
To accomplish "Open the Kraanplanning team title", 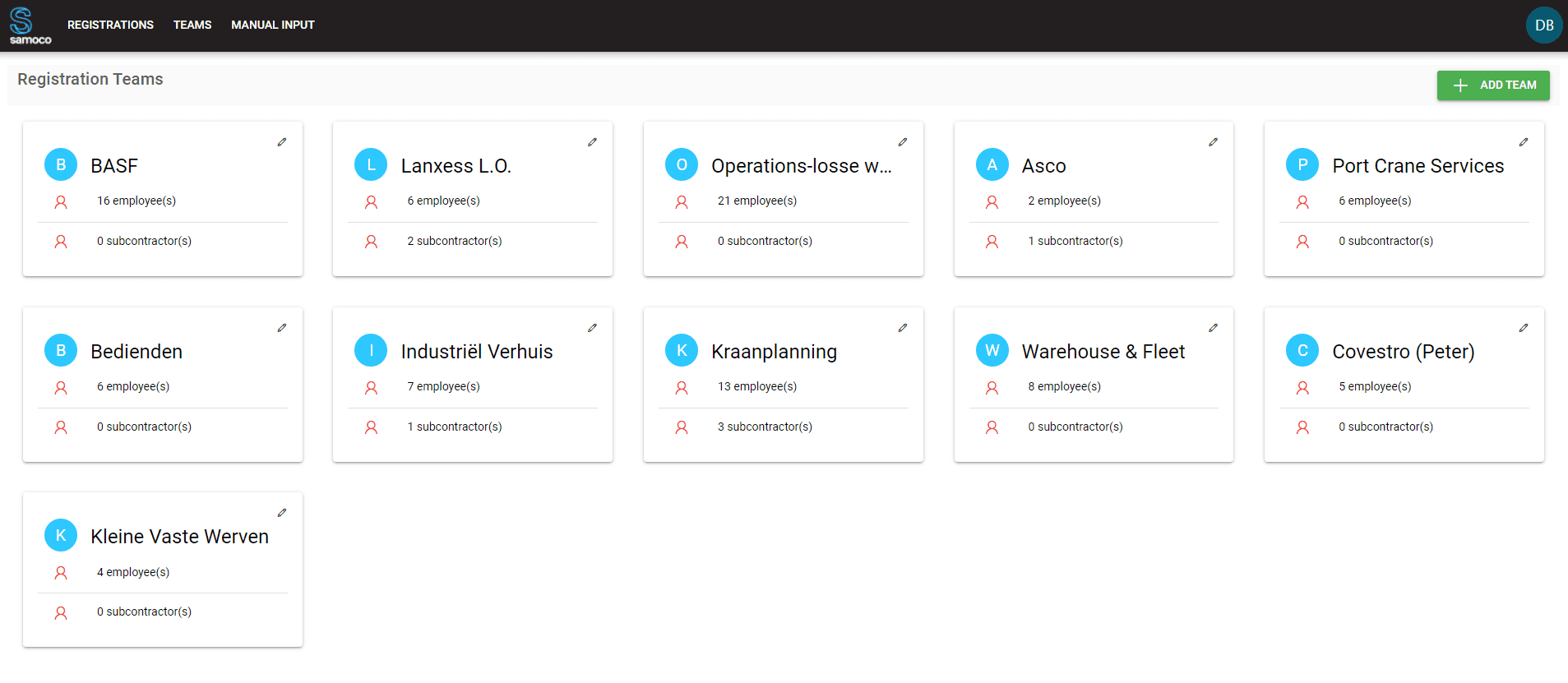I will tap(775, 352).
